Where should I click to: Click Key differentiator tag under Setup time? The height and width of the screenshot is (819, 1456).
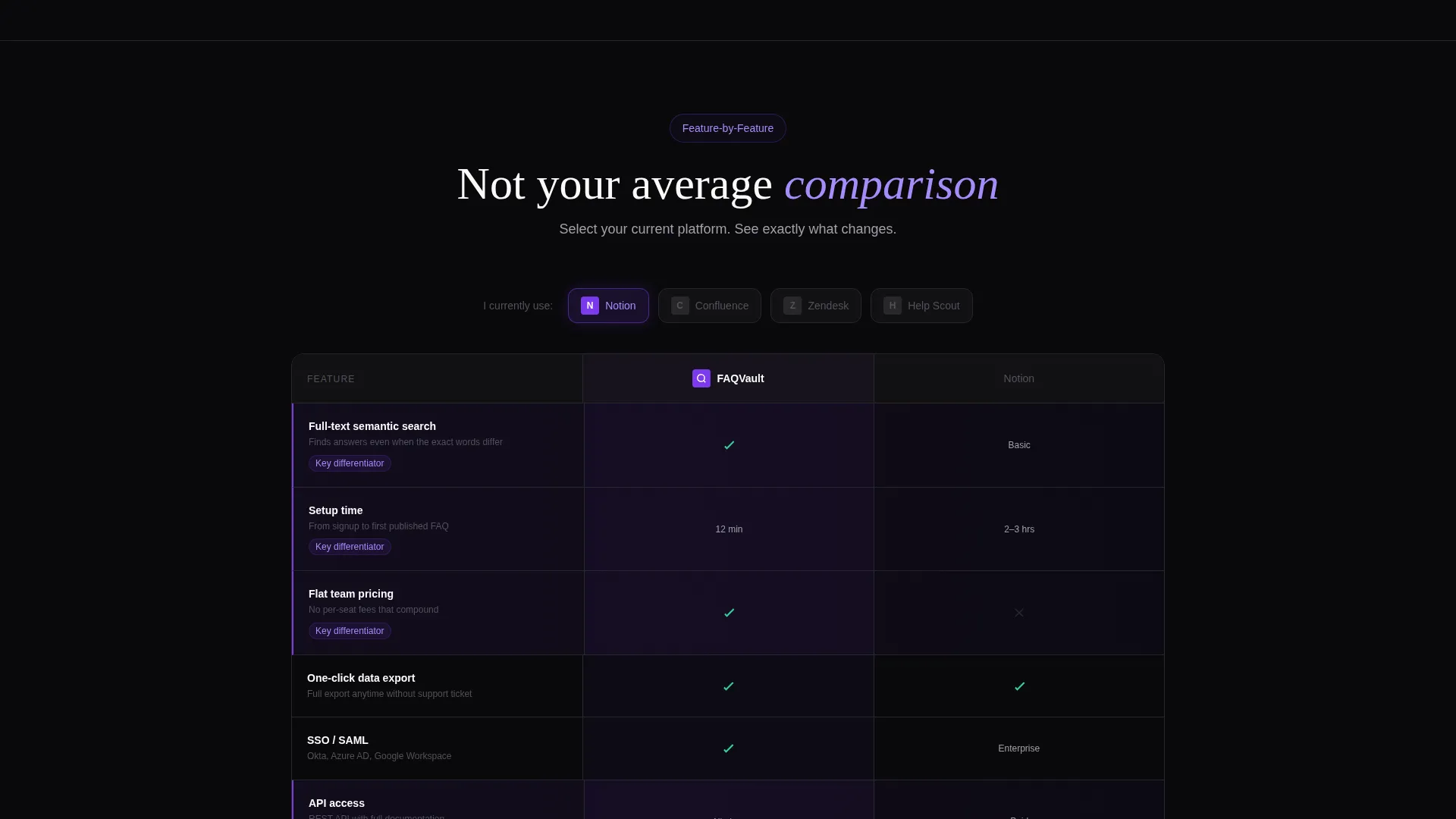[x=350, y=547]
